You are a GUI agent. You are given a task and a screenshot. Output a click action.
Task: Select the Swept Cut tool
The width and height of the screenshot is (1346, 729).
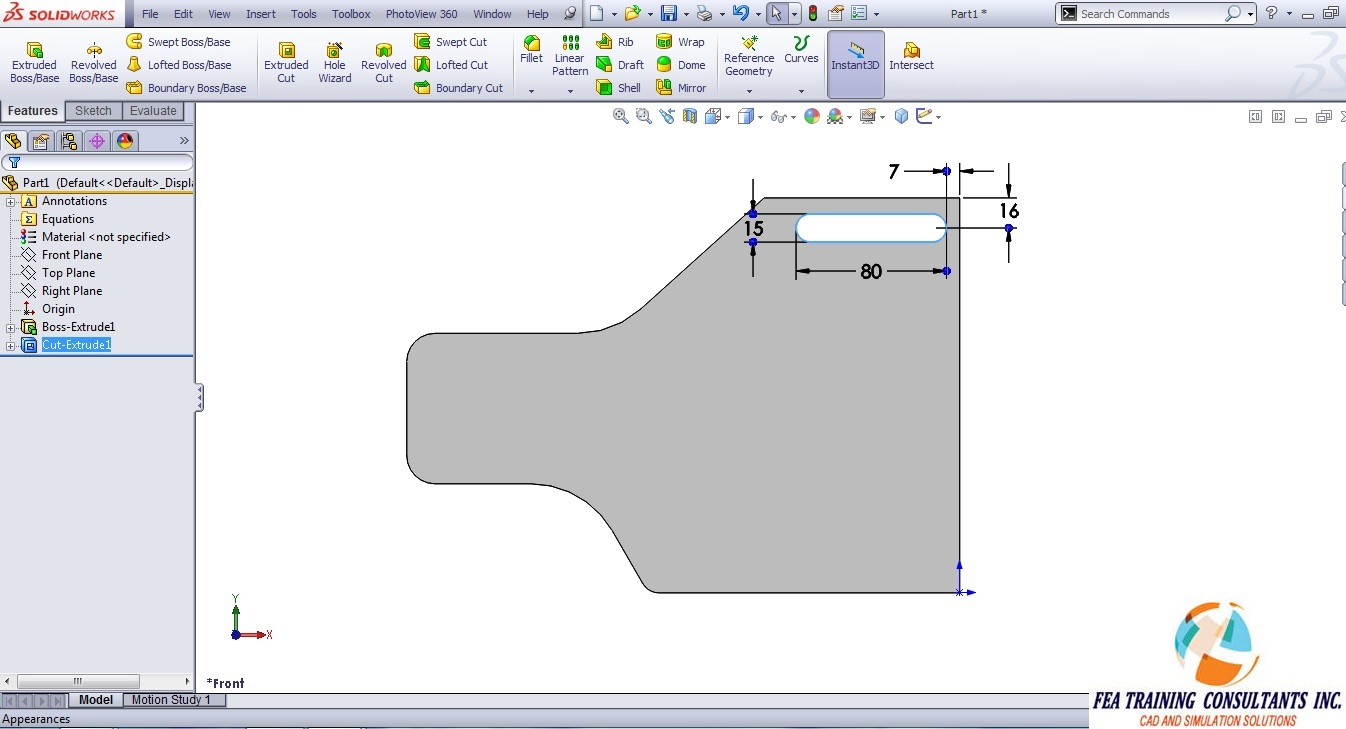[x=451, y=42]
